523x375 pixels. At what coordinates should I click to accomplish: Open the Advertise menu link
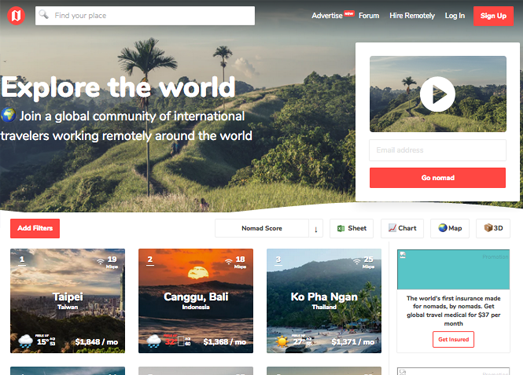327,16
